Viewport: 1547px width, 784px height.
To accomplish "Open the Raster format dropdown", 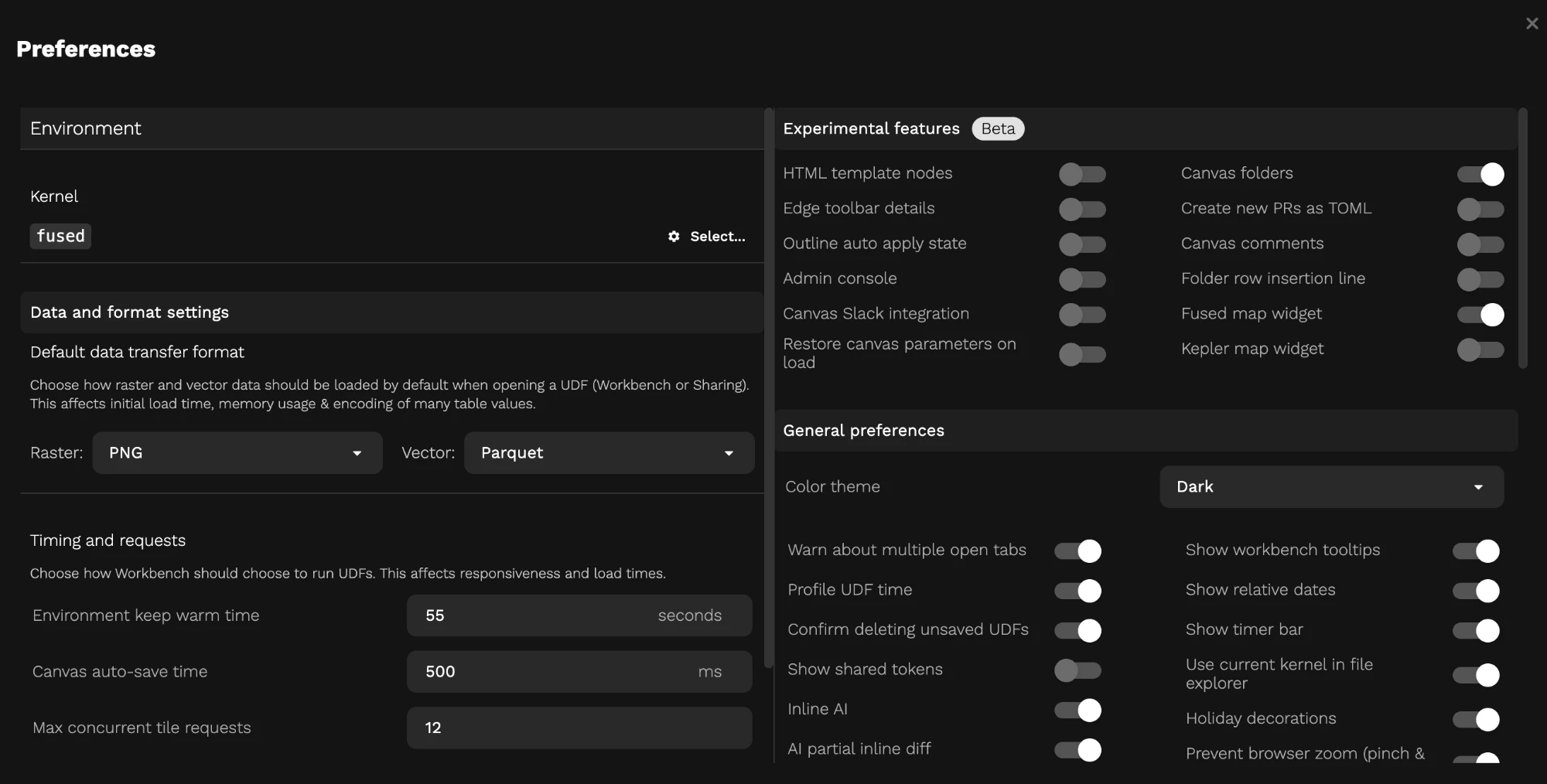I will click(x=237, y=453).
